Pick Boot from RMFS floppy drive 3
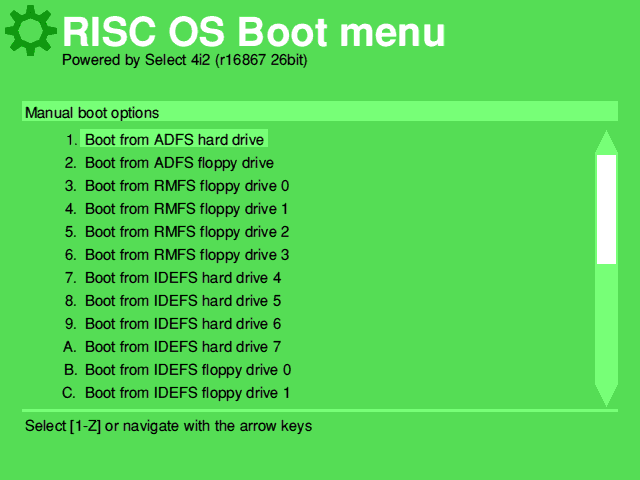 tap(187, 255)
